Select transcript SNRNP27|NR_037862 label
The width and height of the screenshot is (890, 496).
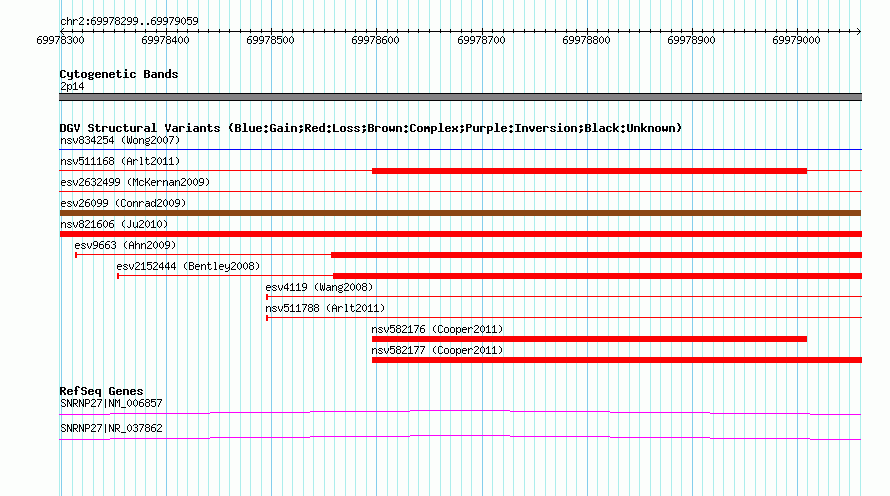(x=111, y=428)
